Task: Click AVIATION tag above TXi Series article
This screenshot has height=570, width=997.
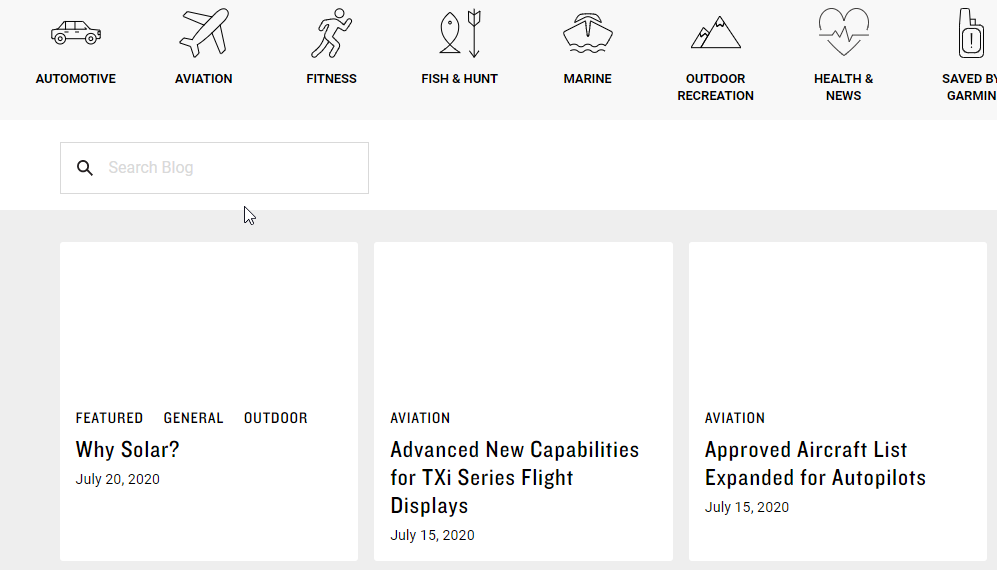Action: pyautogui.click(x=420, y=418)
